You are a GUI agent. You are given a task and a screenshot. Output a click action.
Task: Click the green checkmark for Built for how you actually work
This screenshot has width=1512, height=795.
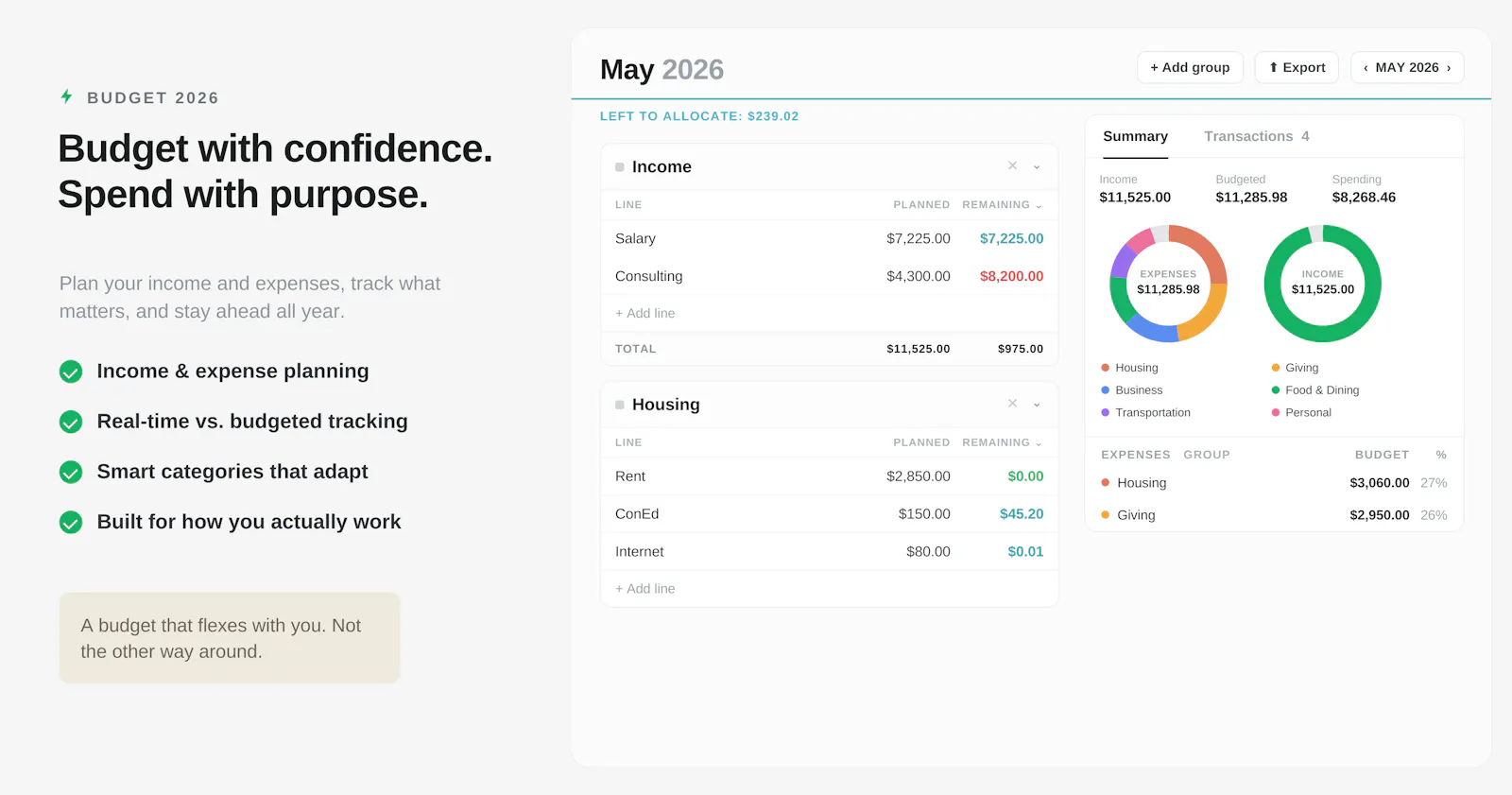(x=71, y=522)
